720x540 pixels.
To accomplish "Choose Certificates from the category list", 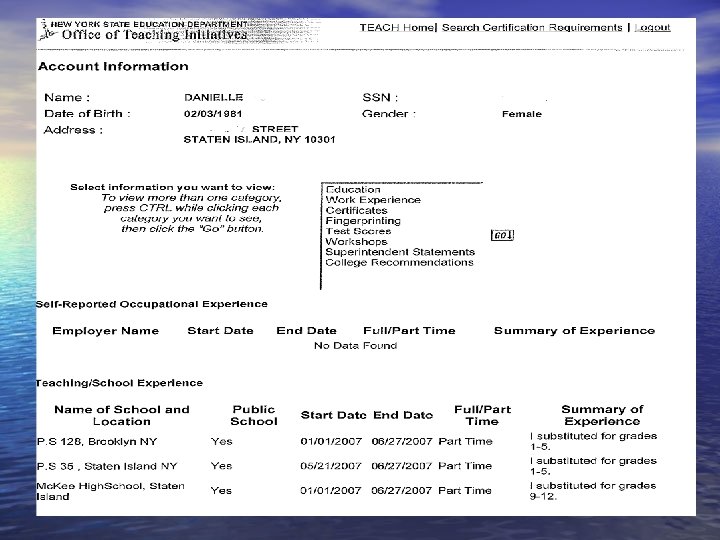I will coord(356,210).
